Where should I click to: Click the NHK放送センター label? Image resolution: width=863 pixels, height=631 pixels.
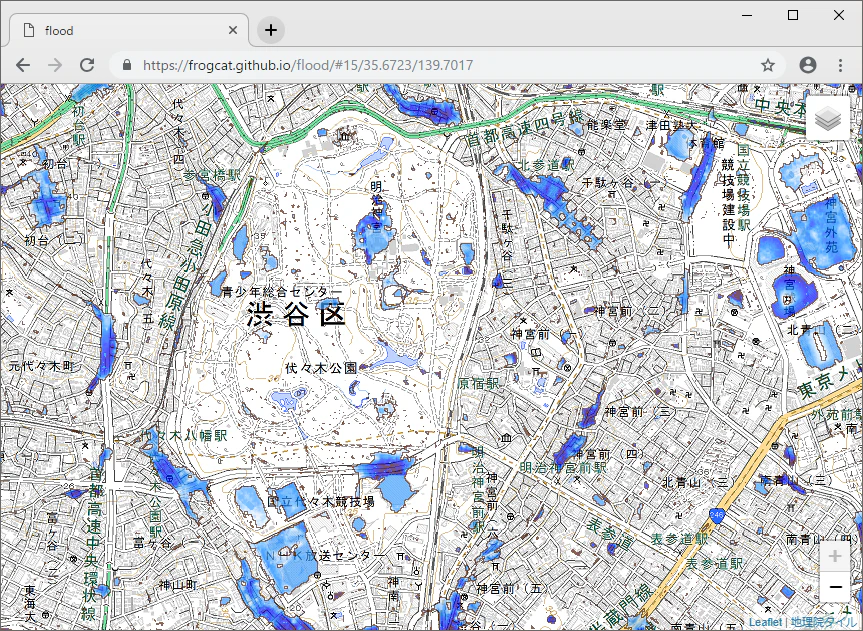[x=326, y=556]
